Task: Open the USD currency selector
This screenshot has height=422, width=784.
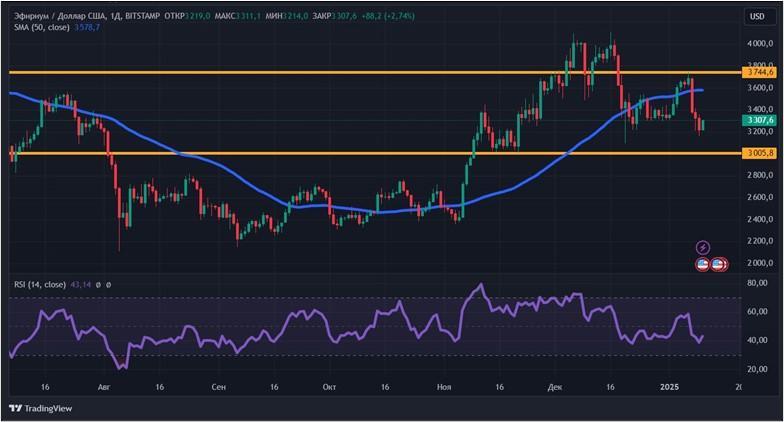Action: point(757,16)
